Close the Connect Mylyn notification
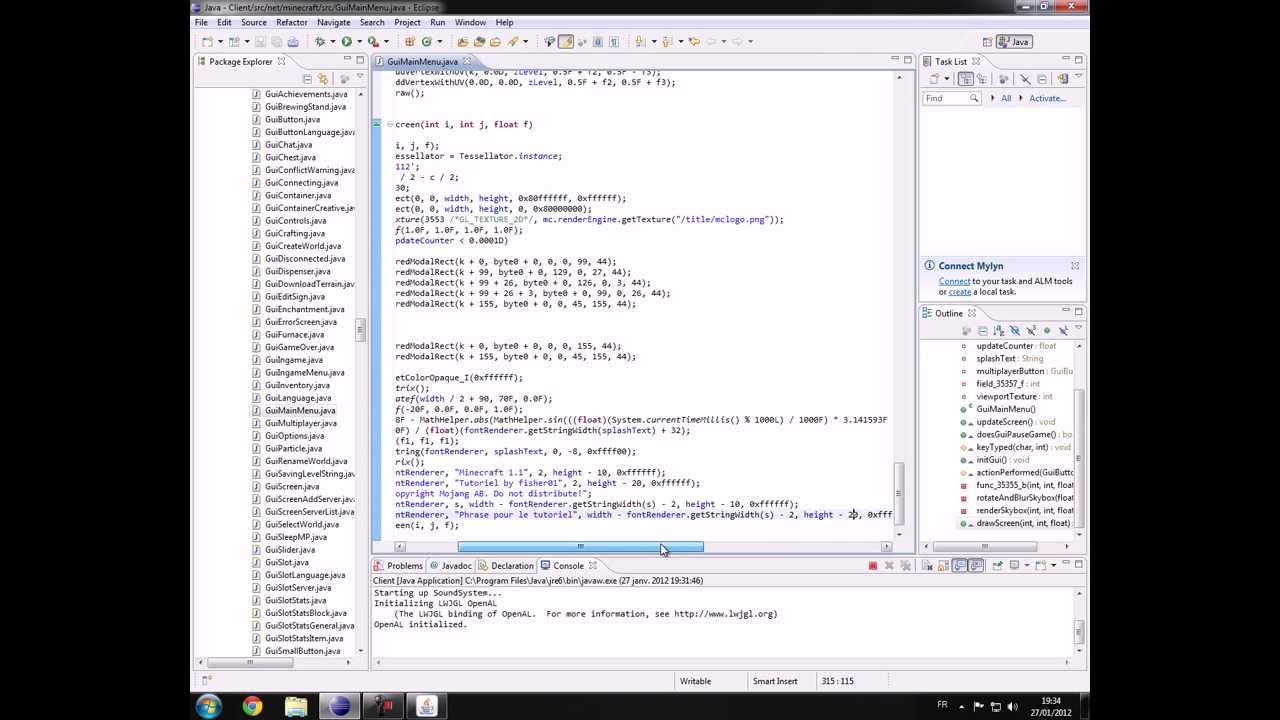The image size is (1280, 720). pos(1075,266)
